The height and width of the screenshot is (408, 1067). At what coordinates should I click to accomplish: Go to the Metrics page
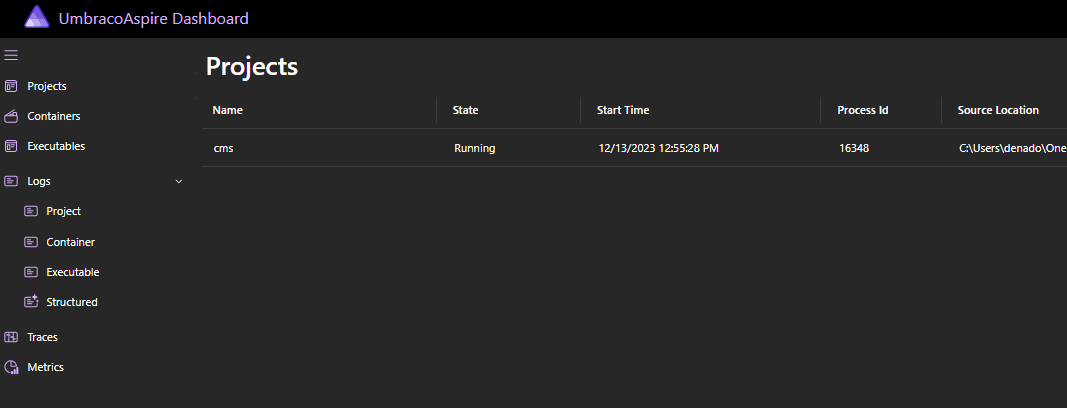[45, 367]
